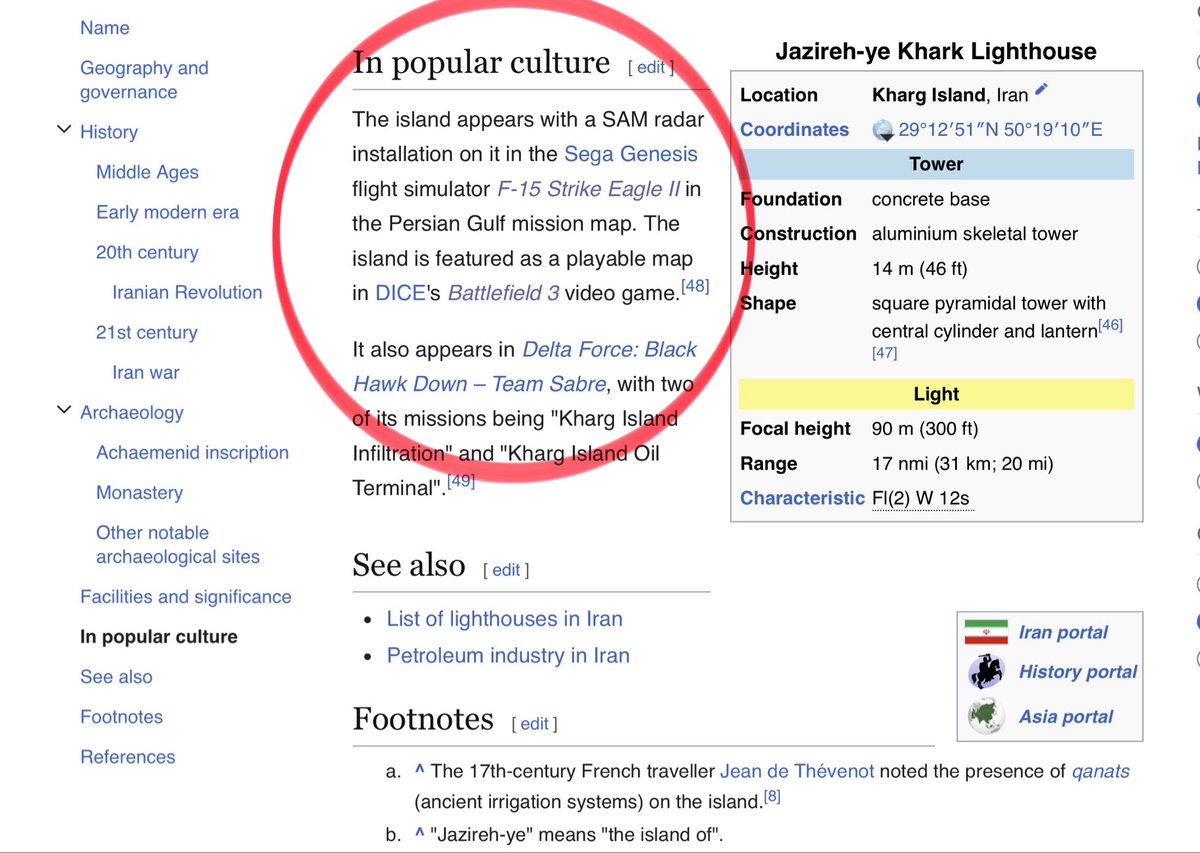Go to Name section in contents
1200x853 pixels.
pos(105,28)
